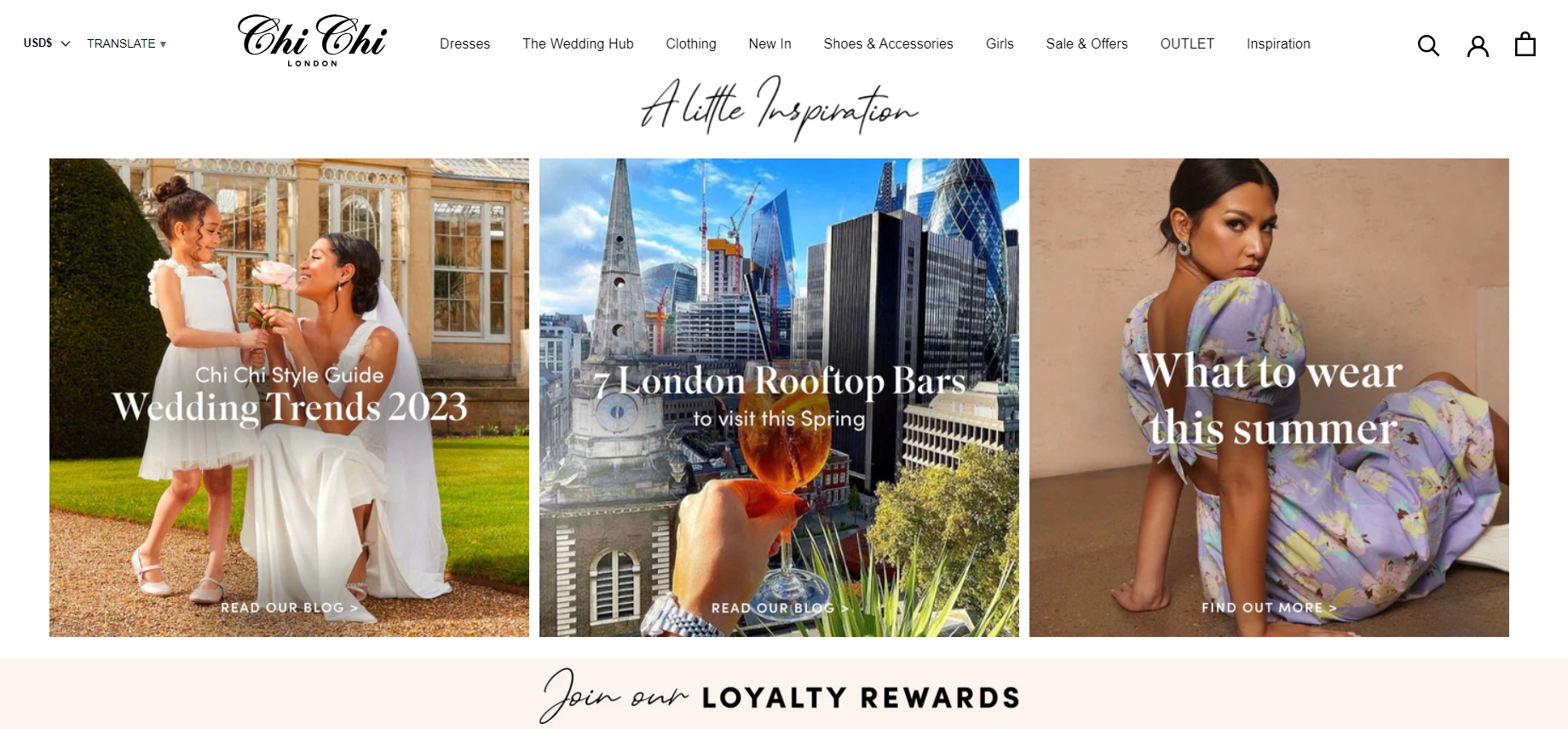Open the shopping bag icon
This screenshot has width=1568, height=729.
tap(1525, 44)
